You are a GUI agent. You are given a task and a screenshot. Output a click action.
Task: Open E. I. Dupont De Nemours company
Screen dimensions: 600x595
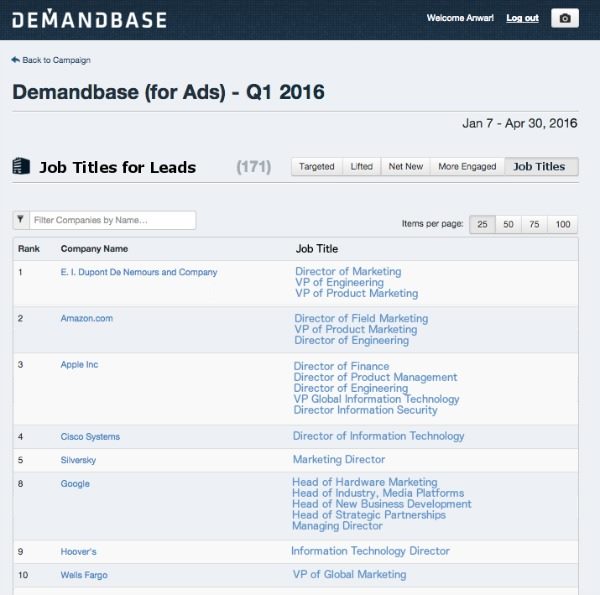click(x=139, y=272)
